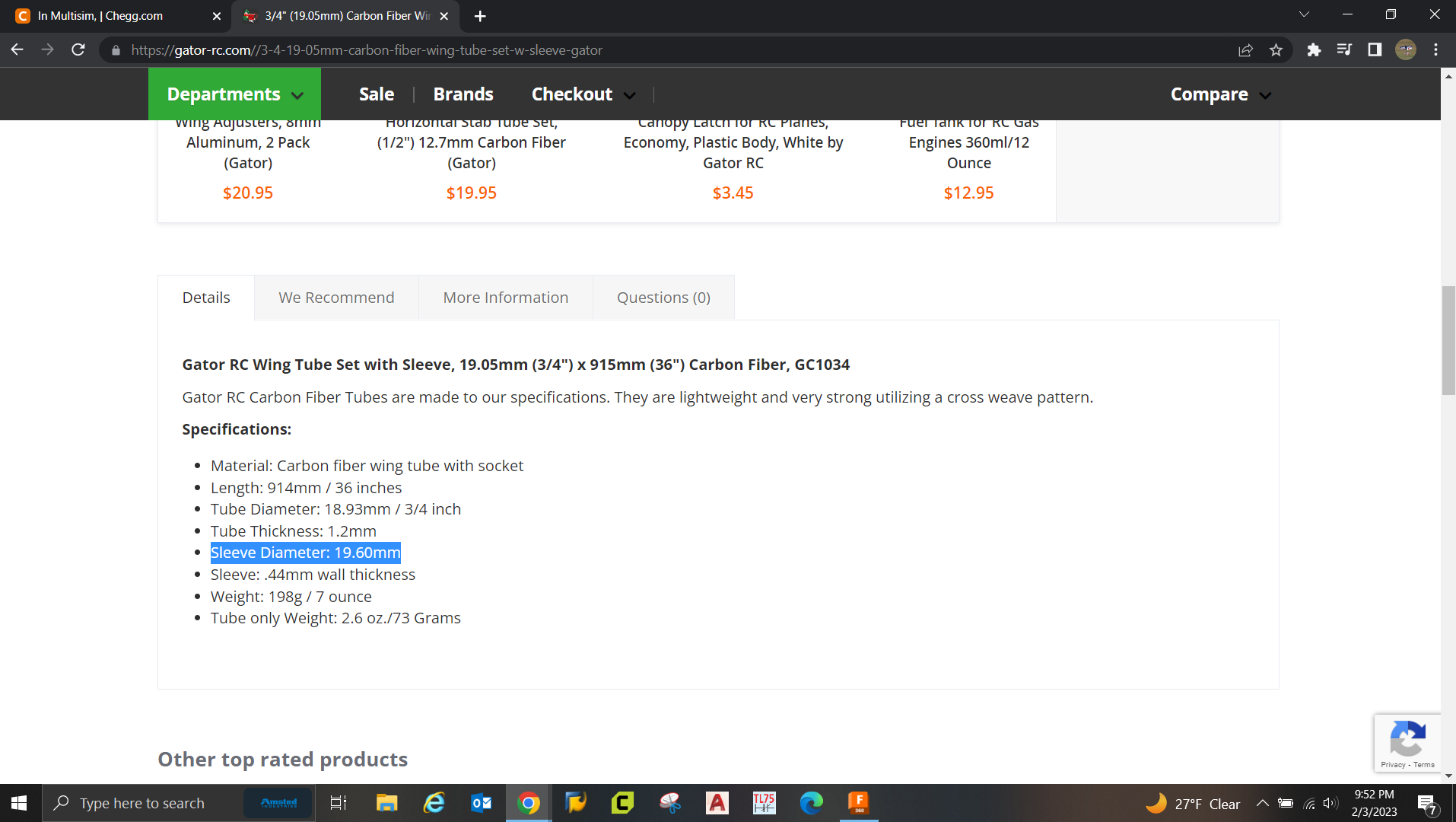Launch Internet Explorer from taskbar
The width and height of the screenshot is (1456, 822).
pos(434,803)
